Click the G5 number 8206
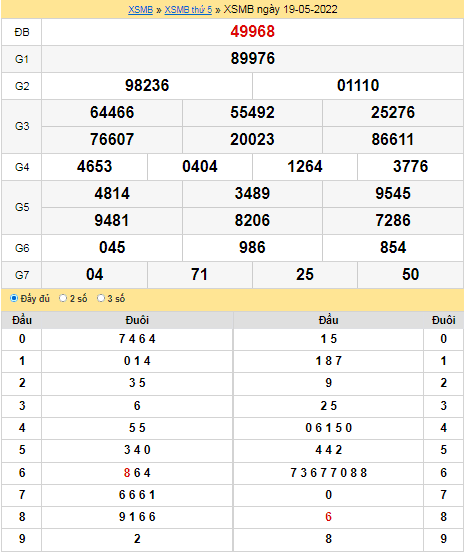 pyautogui.click(x=252, y=220)
